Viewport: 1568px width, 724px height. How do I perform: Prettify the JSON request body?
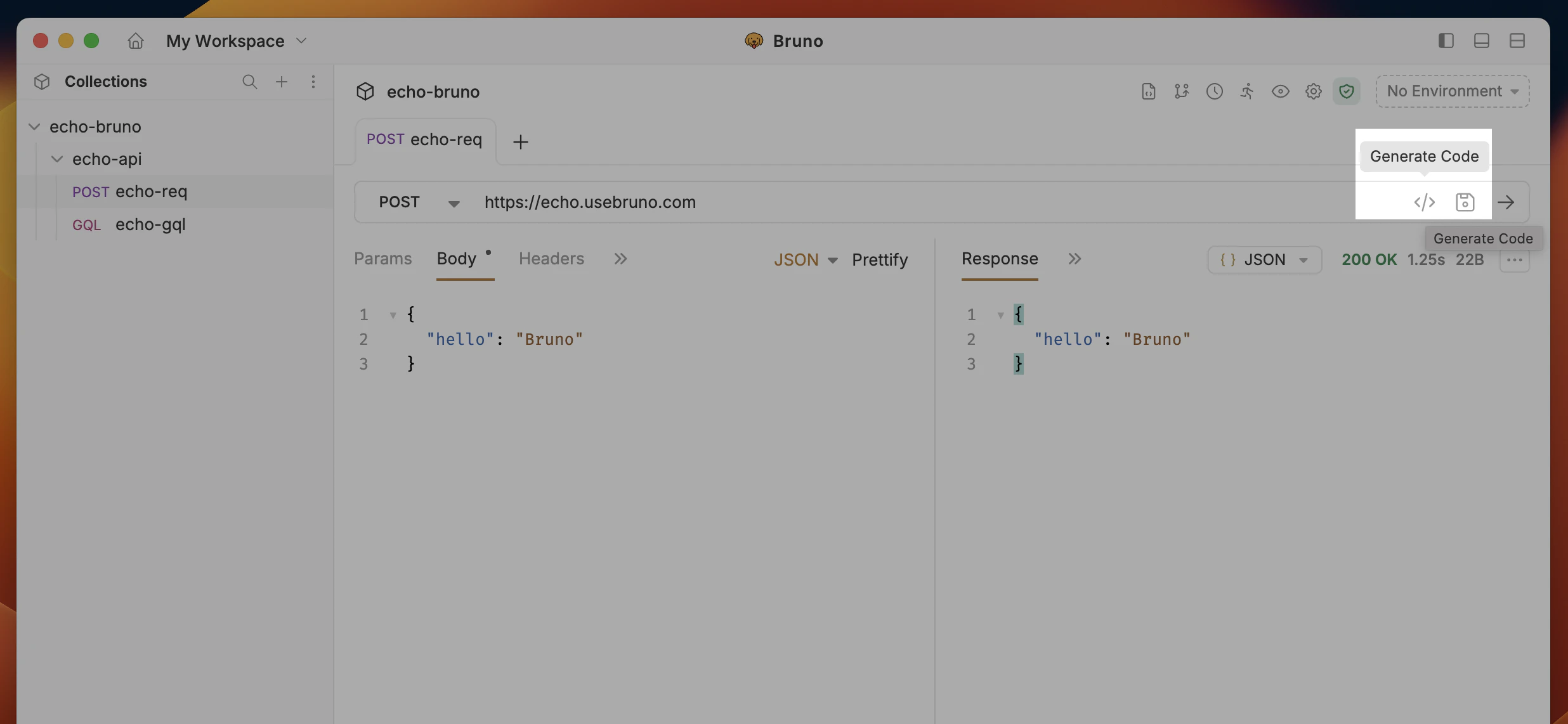pos(880,259)
